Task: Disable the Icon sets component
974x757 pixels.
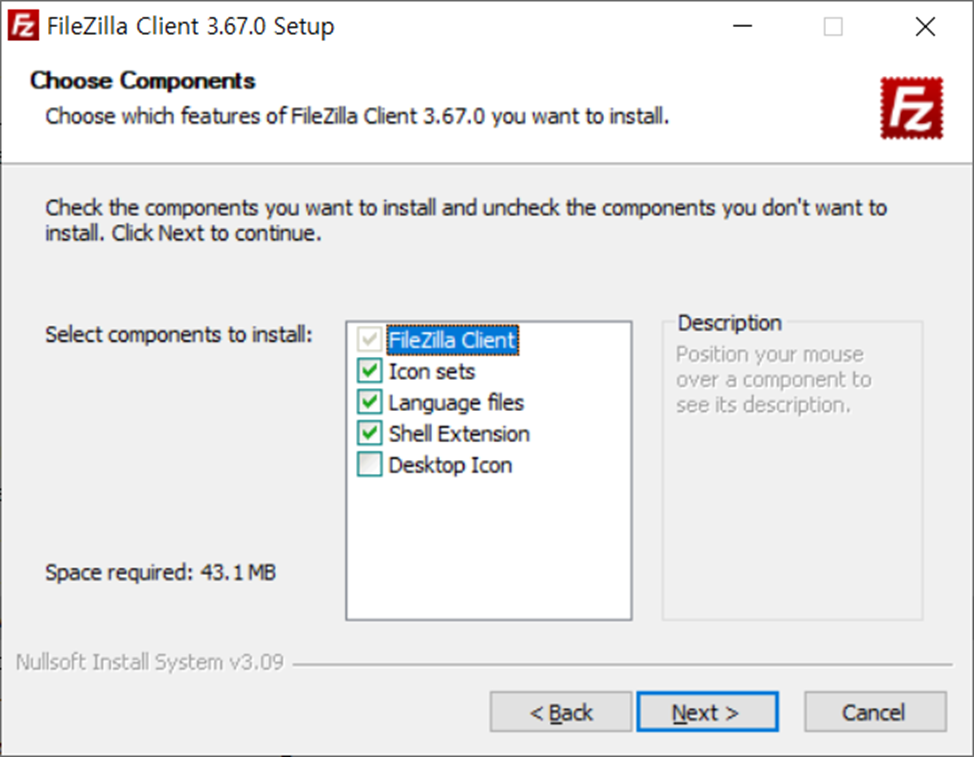Action: [371, 371]
